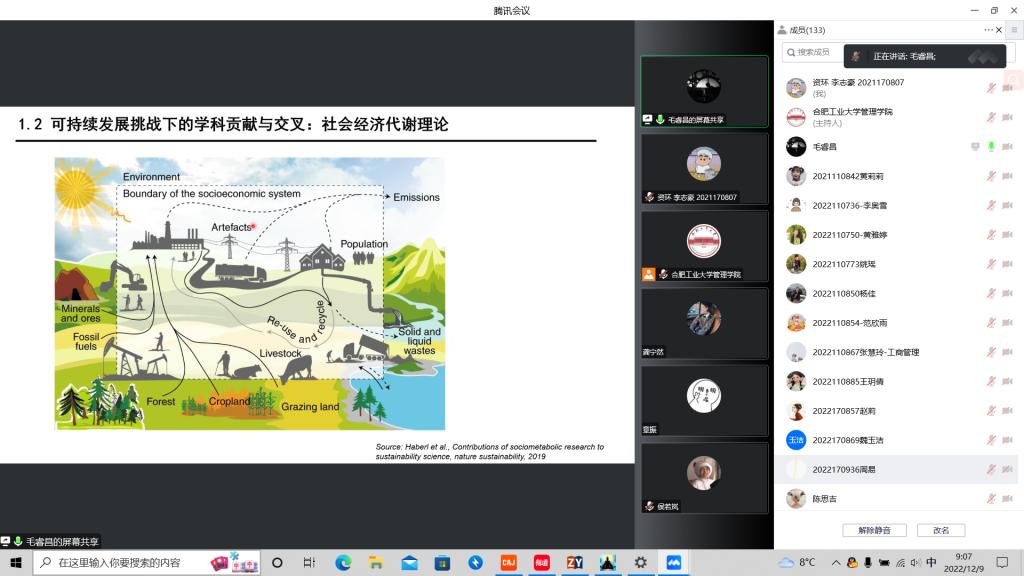This screenshot has height=576, width=1024.
Task: Open the CAJ viewer taskbar icon
Action: coord(508,562)
